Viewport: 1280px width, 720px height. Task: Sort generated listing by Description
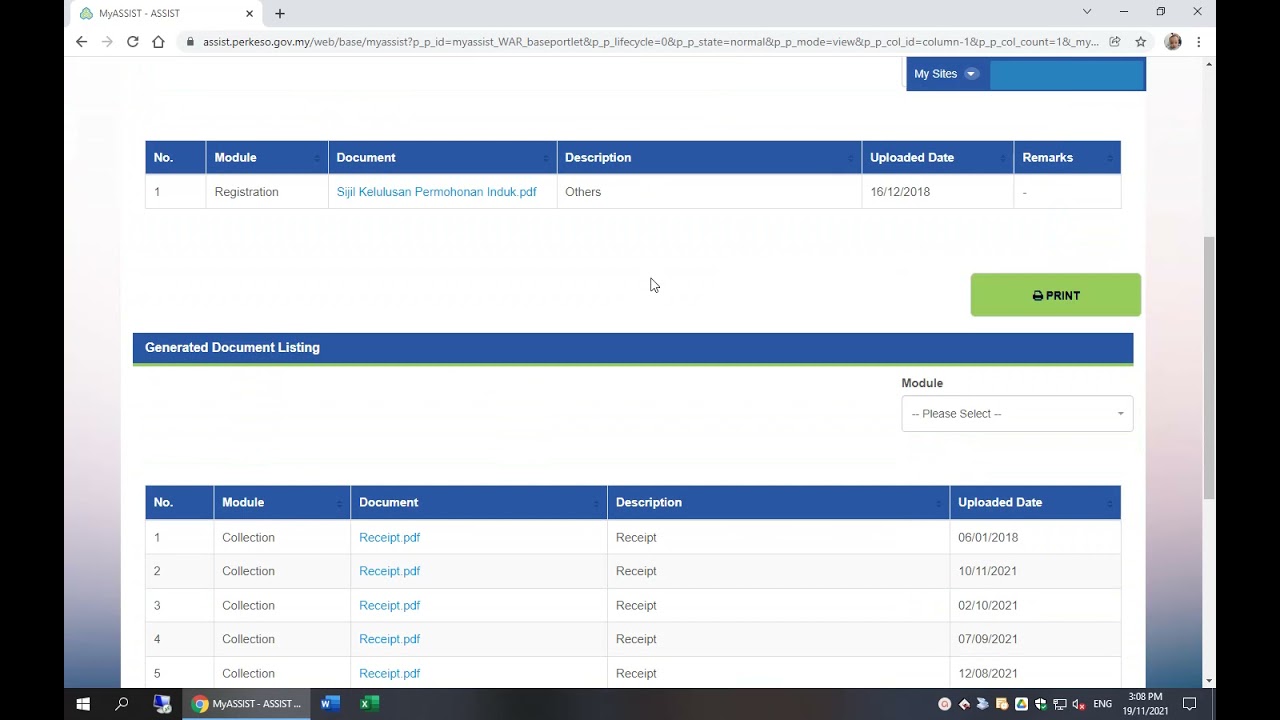(x=778, y=503)
